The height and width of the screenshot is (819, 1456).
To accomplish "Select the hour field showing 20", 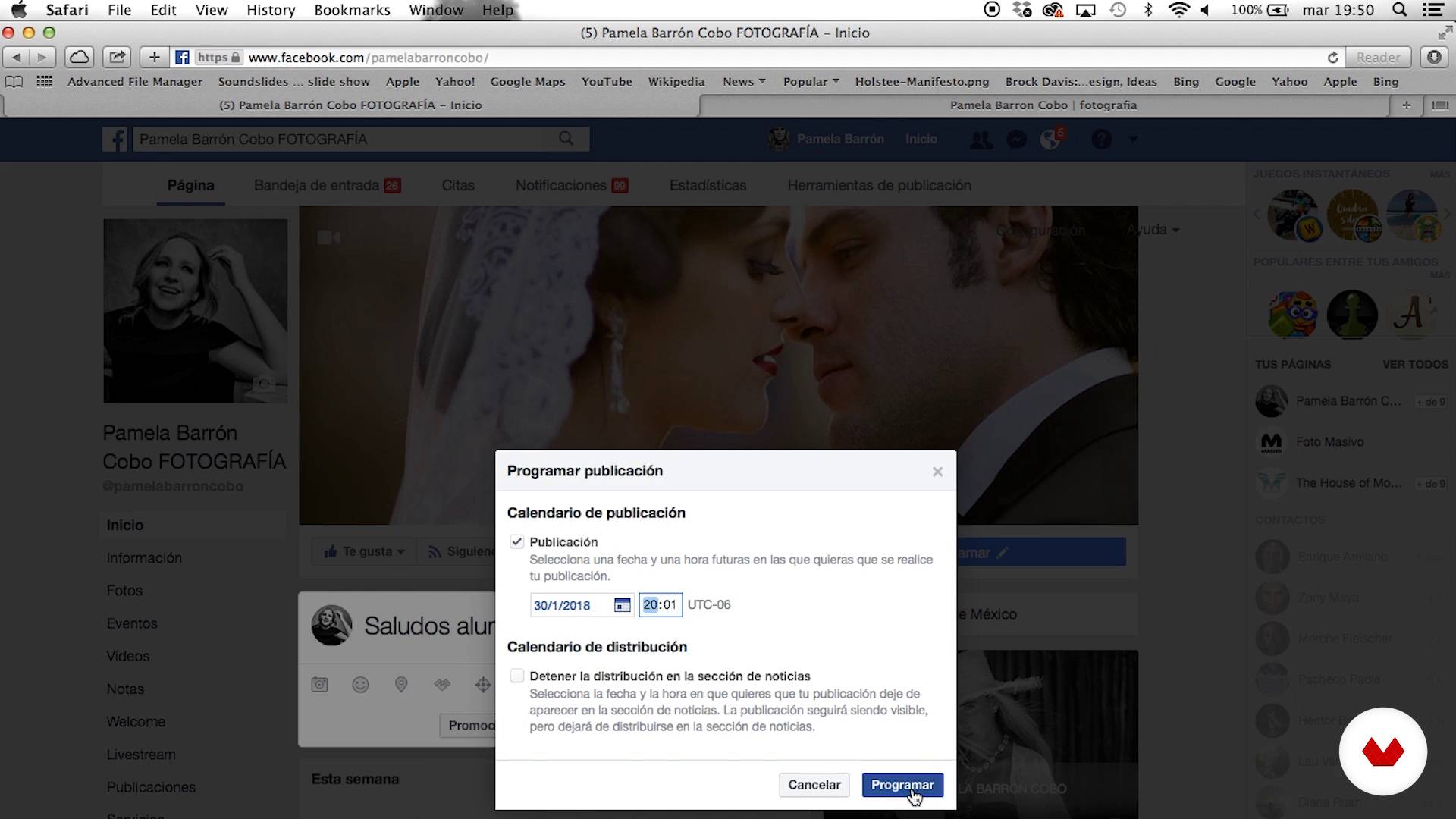I will click(x=650, y=604).
